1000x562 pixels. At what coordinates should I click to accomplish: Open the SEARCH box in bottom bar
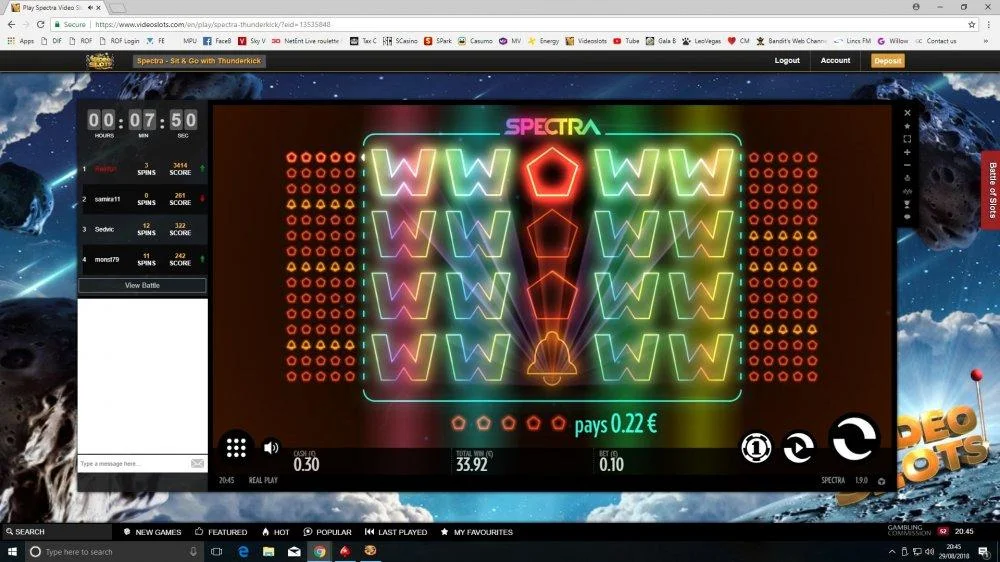pos(57,531)
